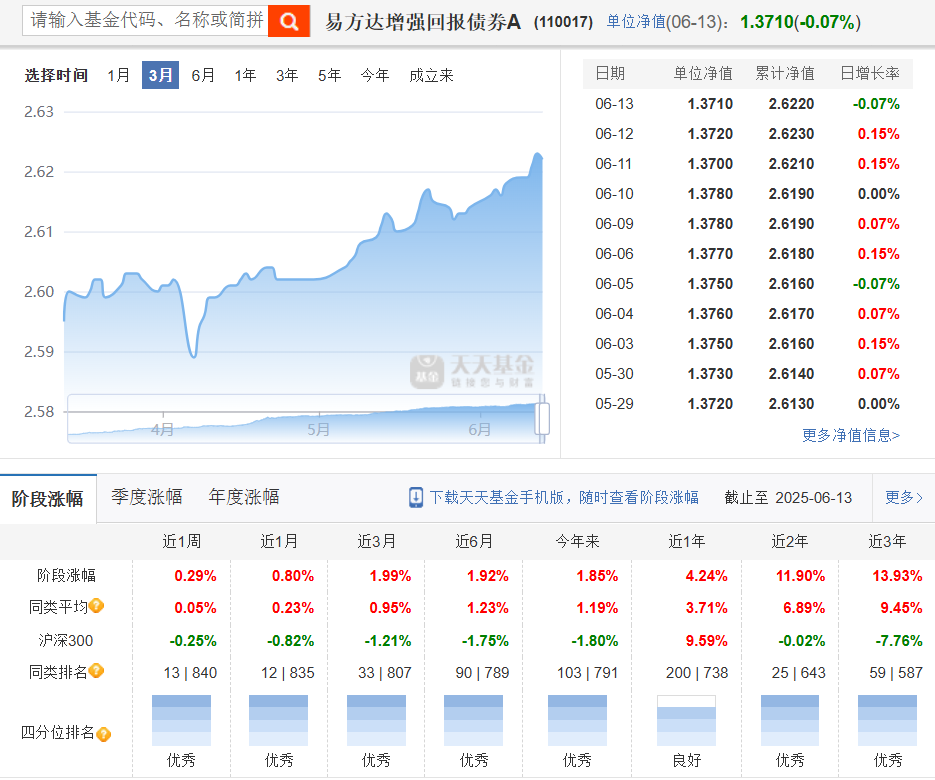Click the 良好 rating label
The image size is (935, 780).
pos(686,760)
